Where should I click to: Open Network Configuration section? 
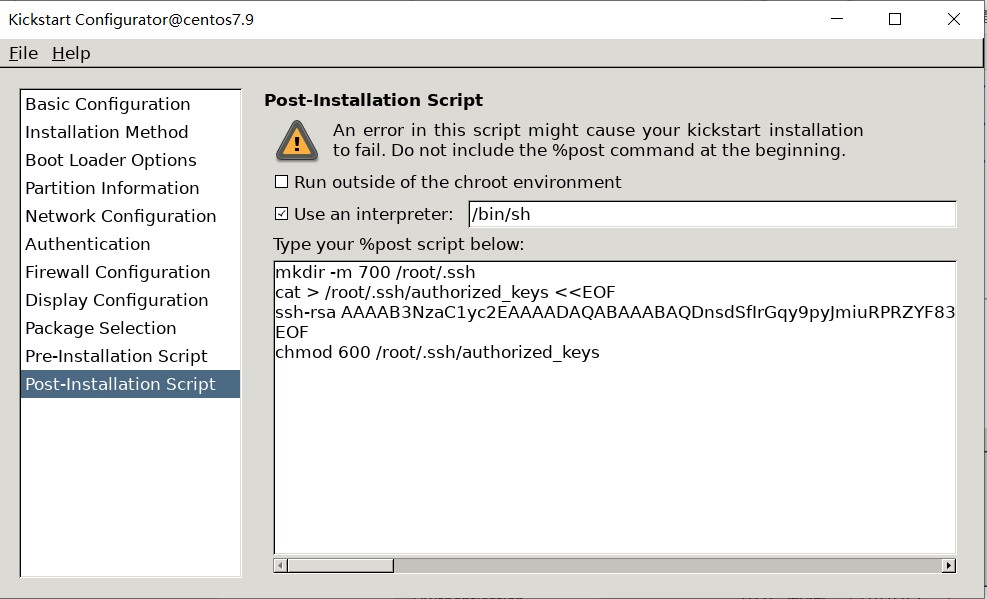click(130, 216)
